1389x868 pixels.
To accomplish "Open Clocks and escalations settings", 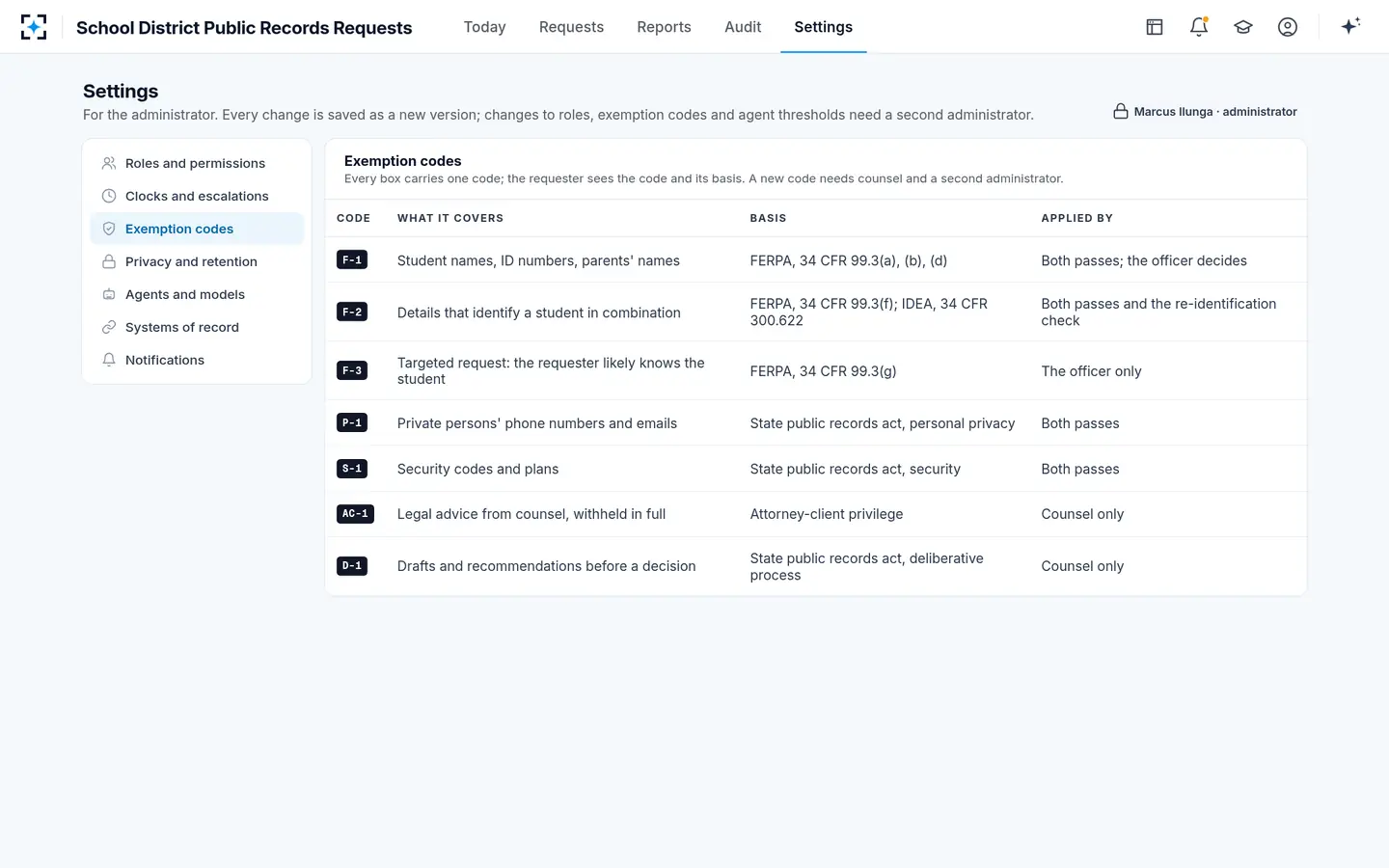I will [x=197, y=196].
